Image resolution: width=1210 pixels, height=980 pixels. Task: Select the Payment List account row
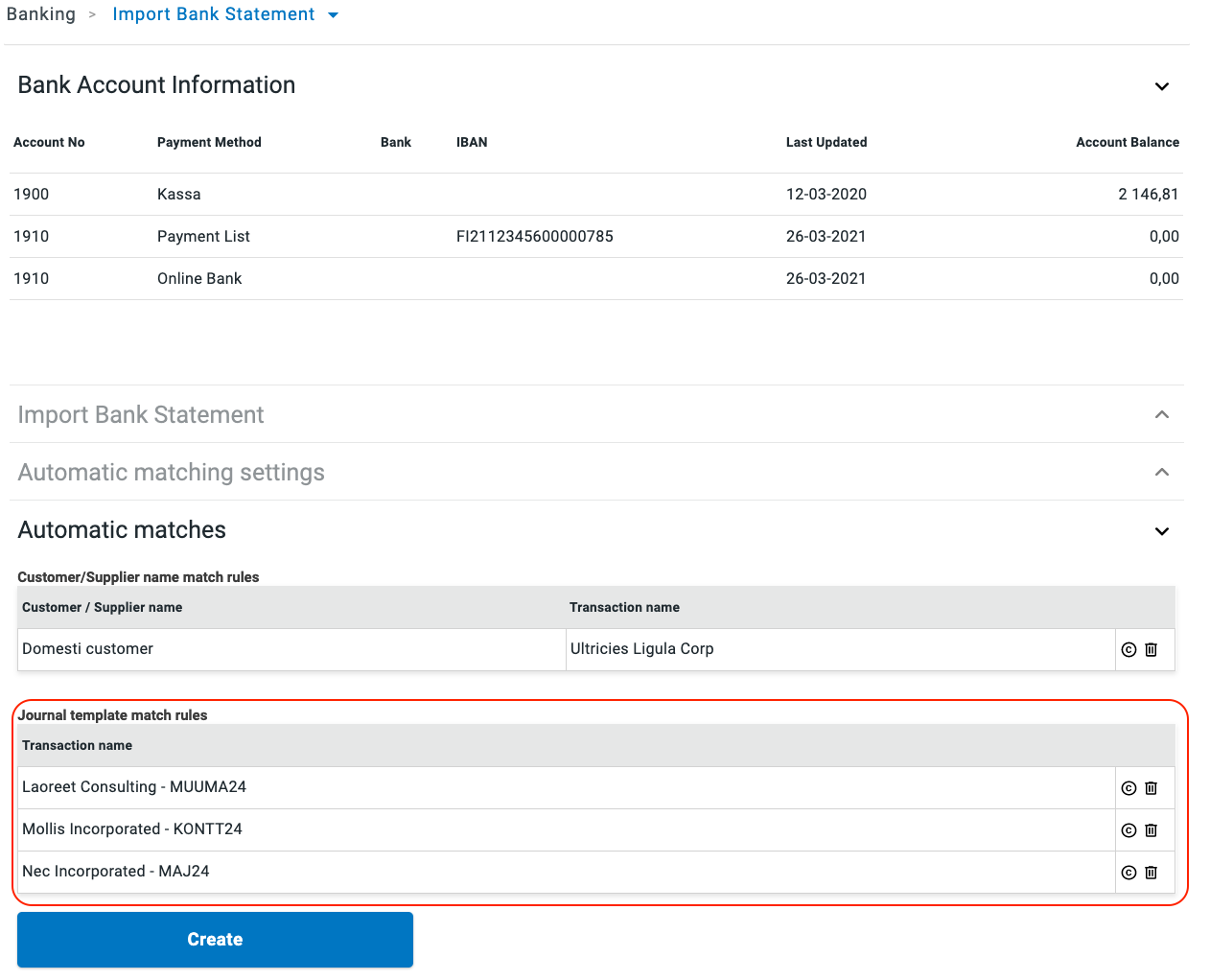[x=203, y=237]
